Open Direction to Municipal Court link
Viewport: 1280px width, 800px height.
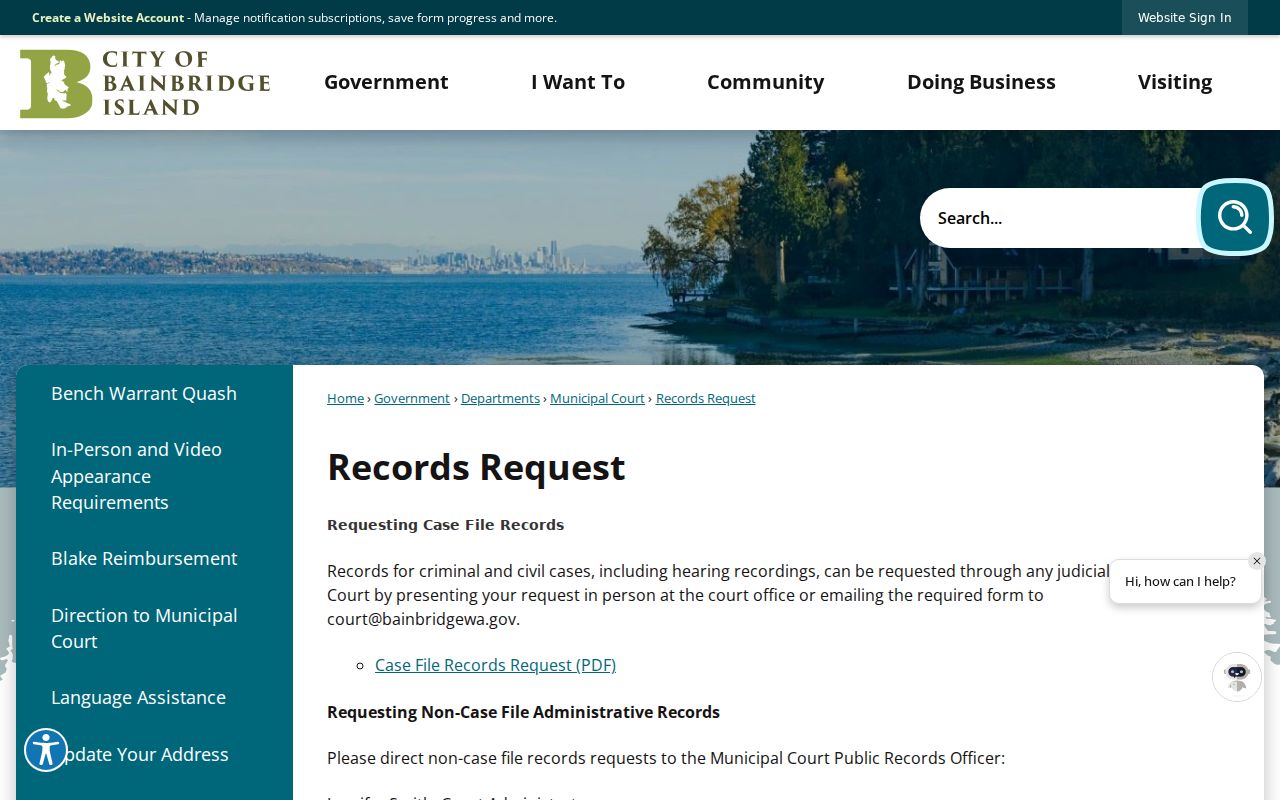tap(144, 628)
